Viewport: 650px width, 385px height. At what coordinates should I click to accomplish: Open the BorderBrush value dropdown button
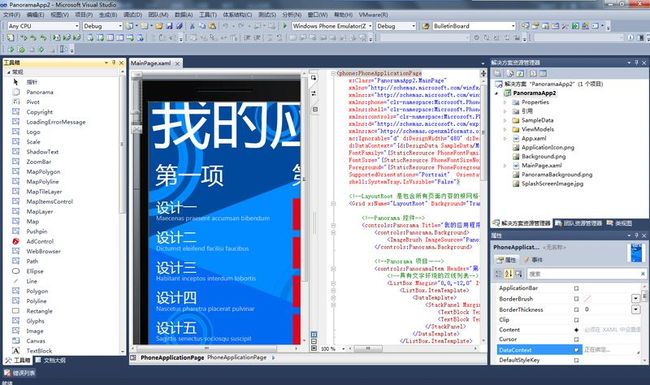[635, 298]
